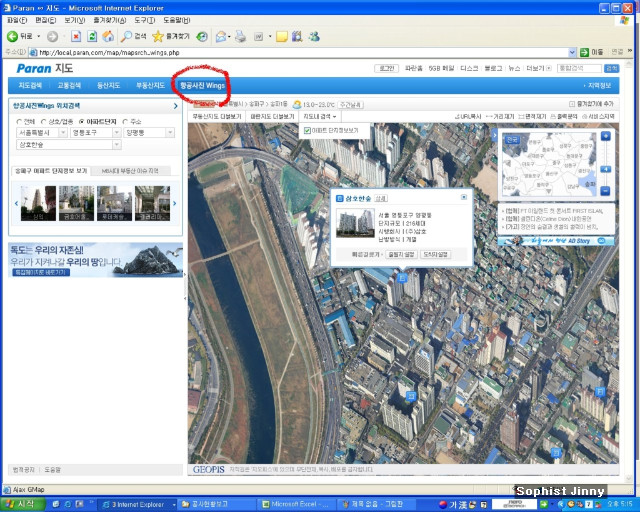
Task: Click the 상세 detail button beside 삼호한솔
Action: tap(381, 198)
